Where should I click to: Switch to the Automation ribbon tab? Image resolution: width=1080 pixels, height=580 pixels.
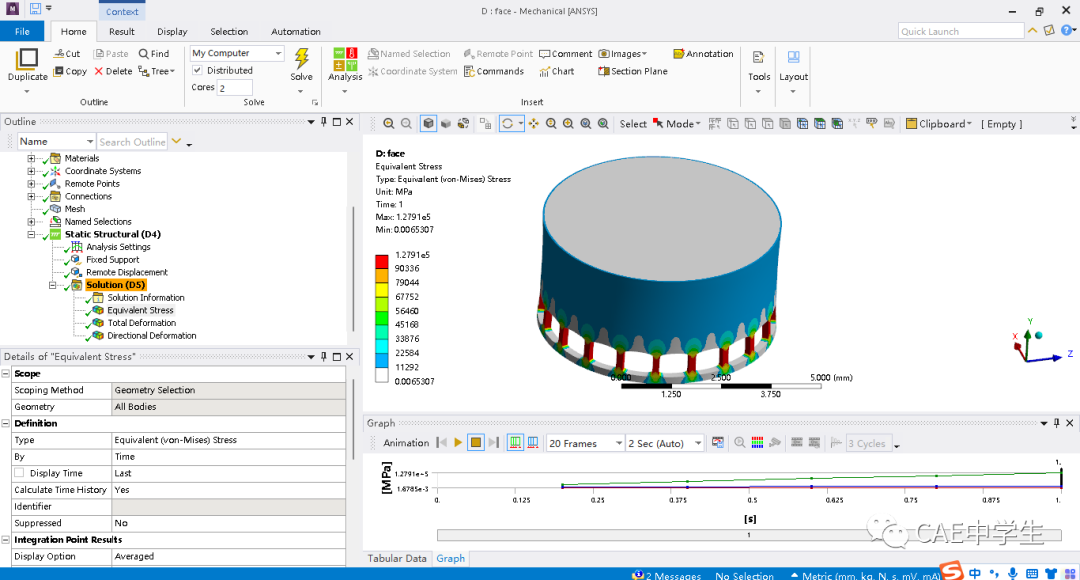[x=295, y=32]
